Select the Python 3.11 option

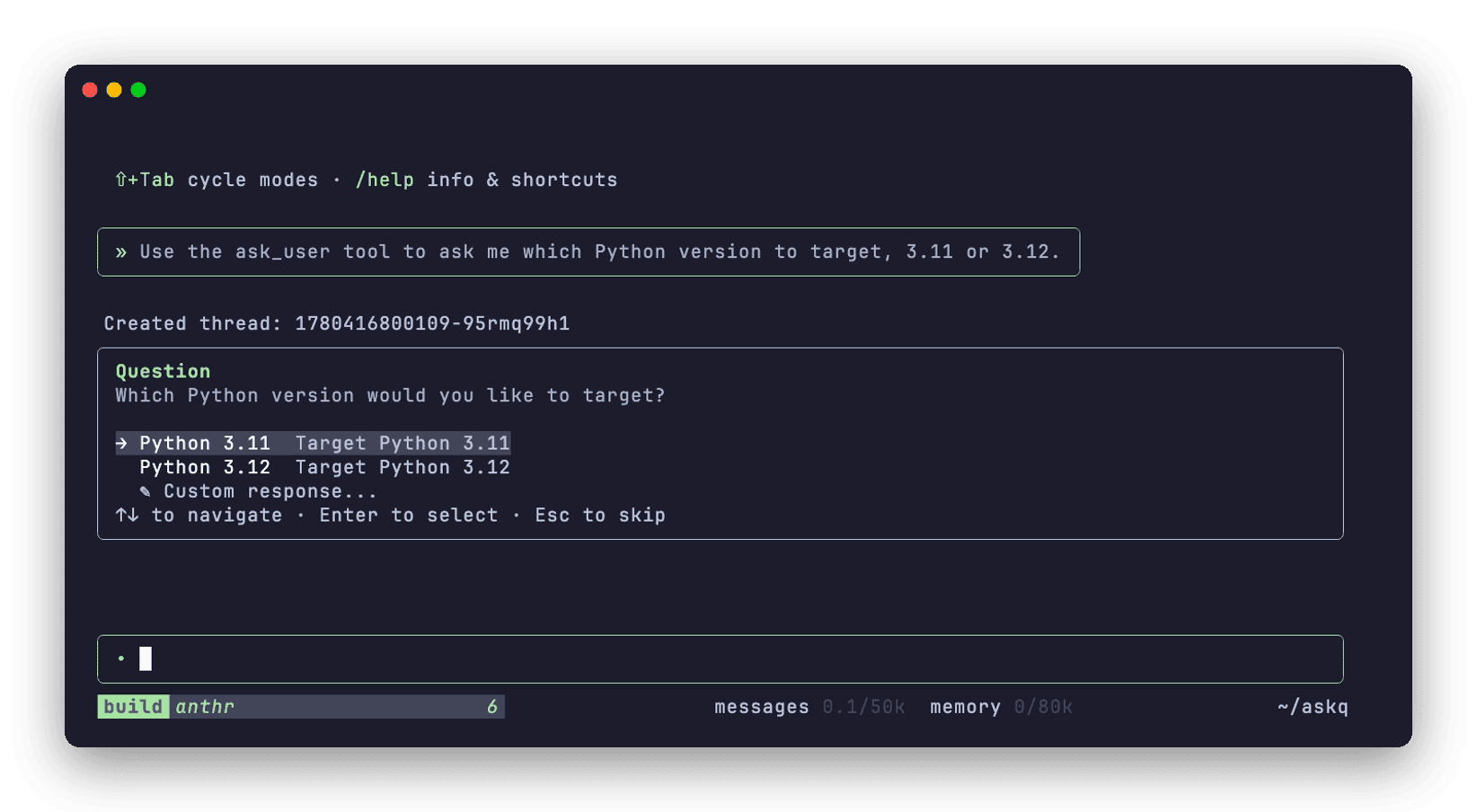(x=313, y=443)
